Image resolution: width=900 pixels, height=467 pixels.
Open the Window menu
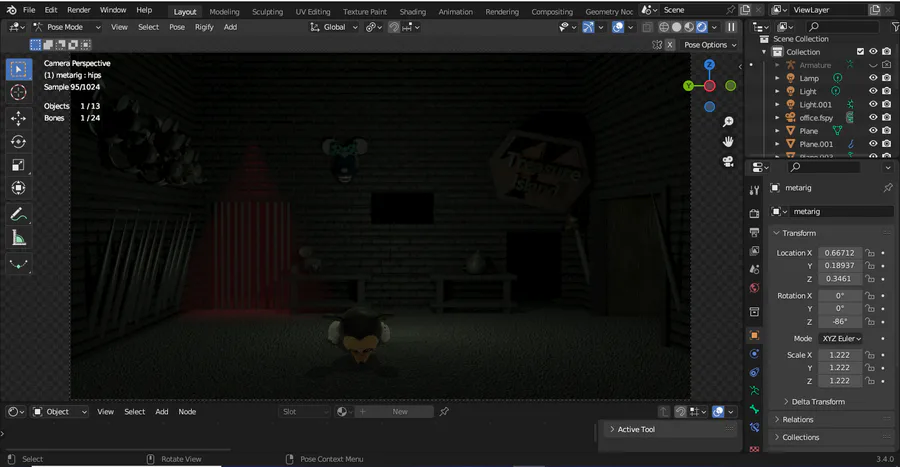click(113, 10)
